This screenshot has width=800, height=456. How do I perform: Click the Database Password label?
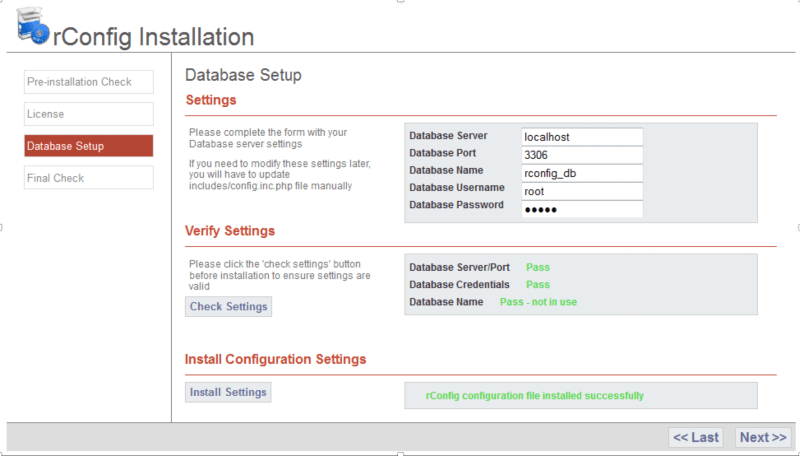click(456, 205)
